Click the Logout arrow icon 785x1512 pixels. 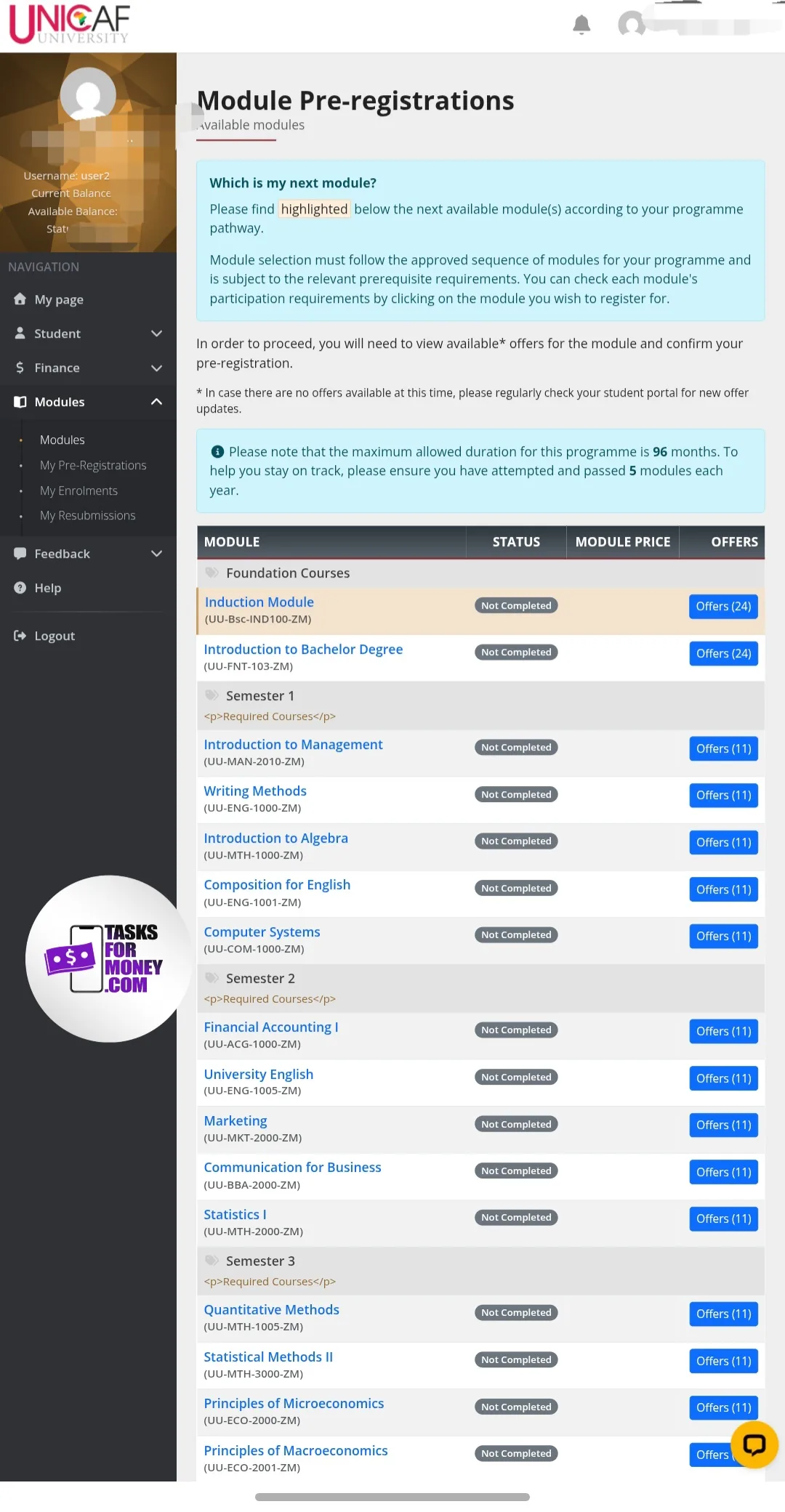pyautogui.click(x=20, y=636)
